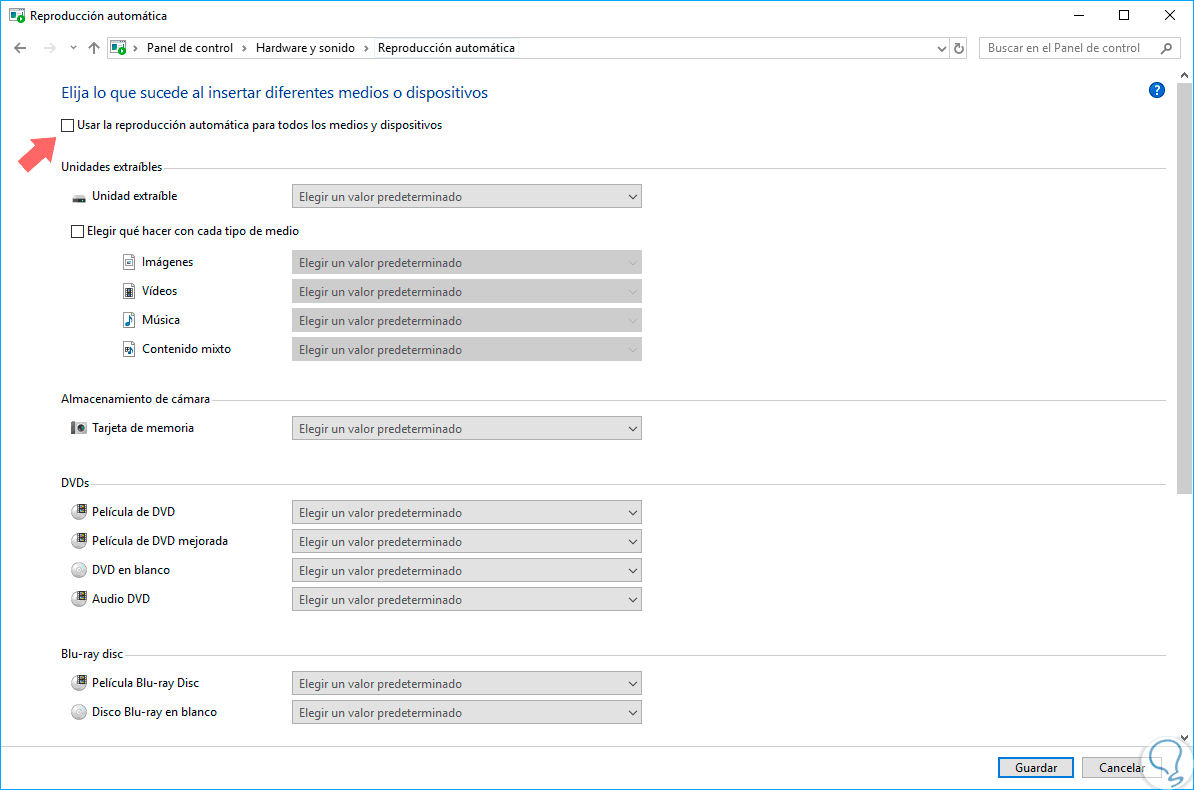Check 'Elegir qué hacer con cada tipo de medio'
1194x790 pixels.
(x=78, y=231)
